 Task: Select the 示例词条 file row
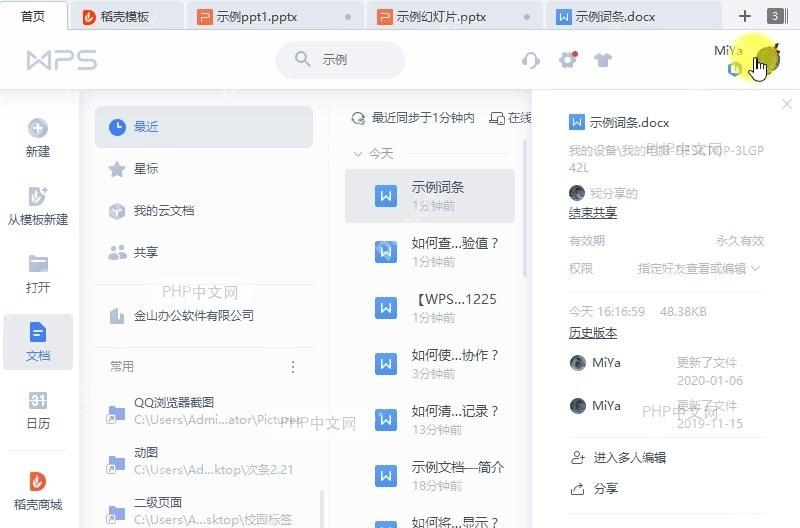[x=430, y=196]
